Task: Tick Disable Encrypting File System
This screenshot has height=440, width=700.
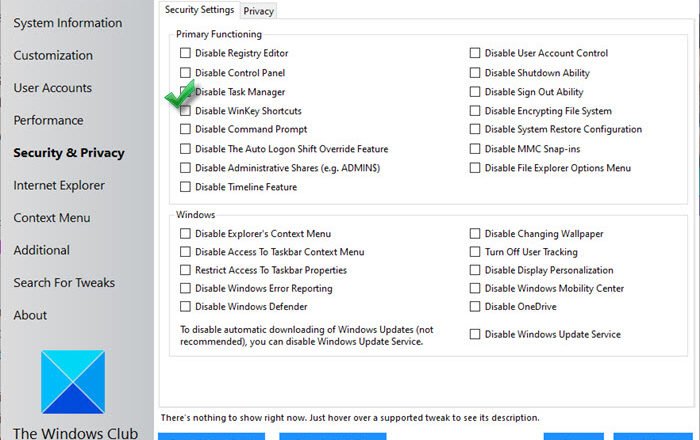Action: click(x=475, y=111)
